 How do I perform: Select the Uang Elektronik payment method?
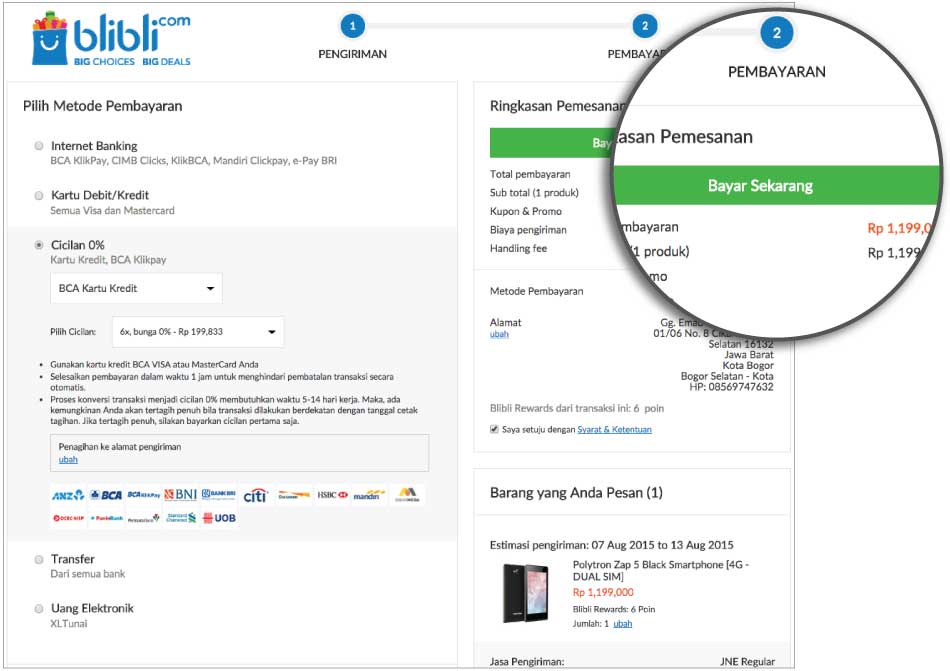coord(39,609)
